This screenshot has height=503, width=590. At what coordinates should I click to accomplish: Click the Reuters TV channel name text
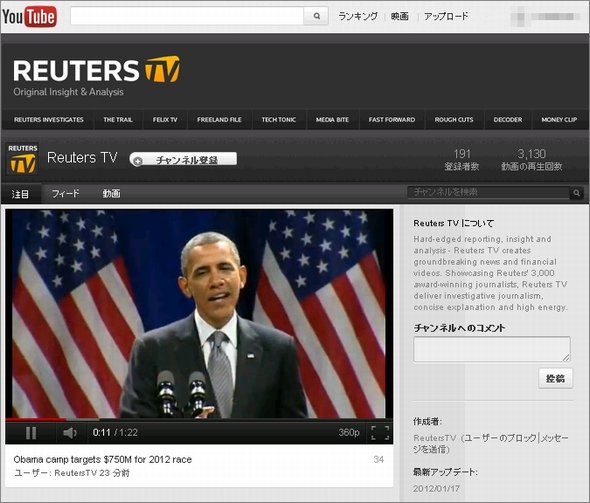click(82, 158)
